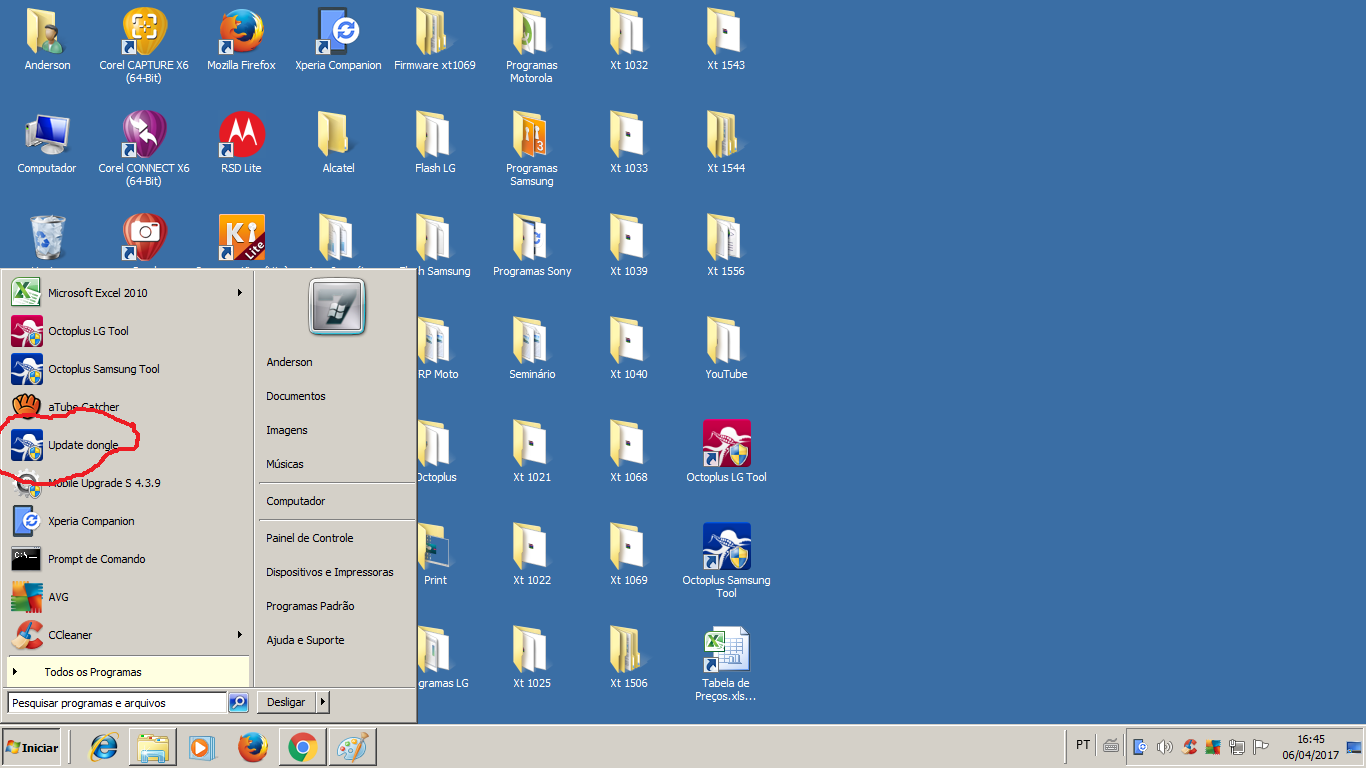Click the Iniciar start button

(x=31, y=747)
